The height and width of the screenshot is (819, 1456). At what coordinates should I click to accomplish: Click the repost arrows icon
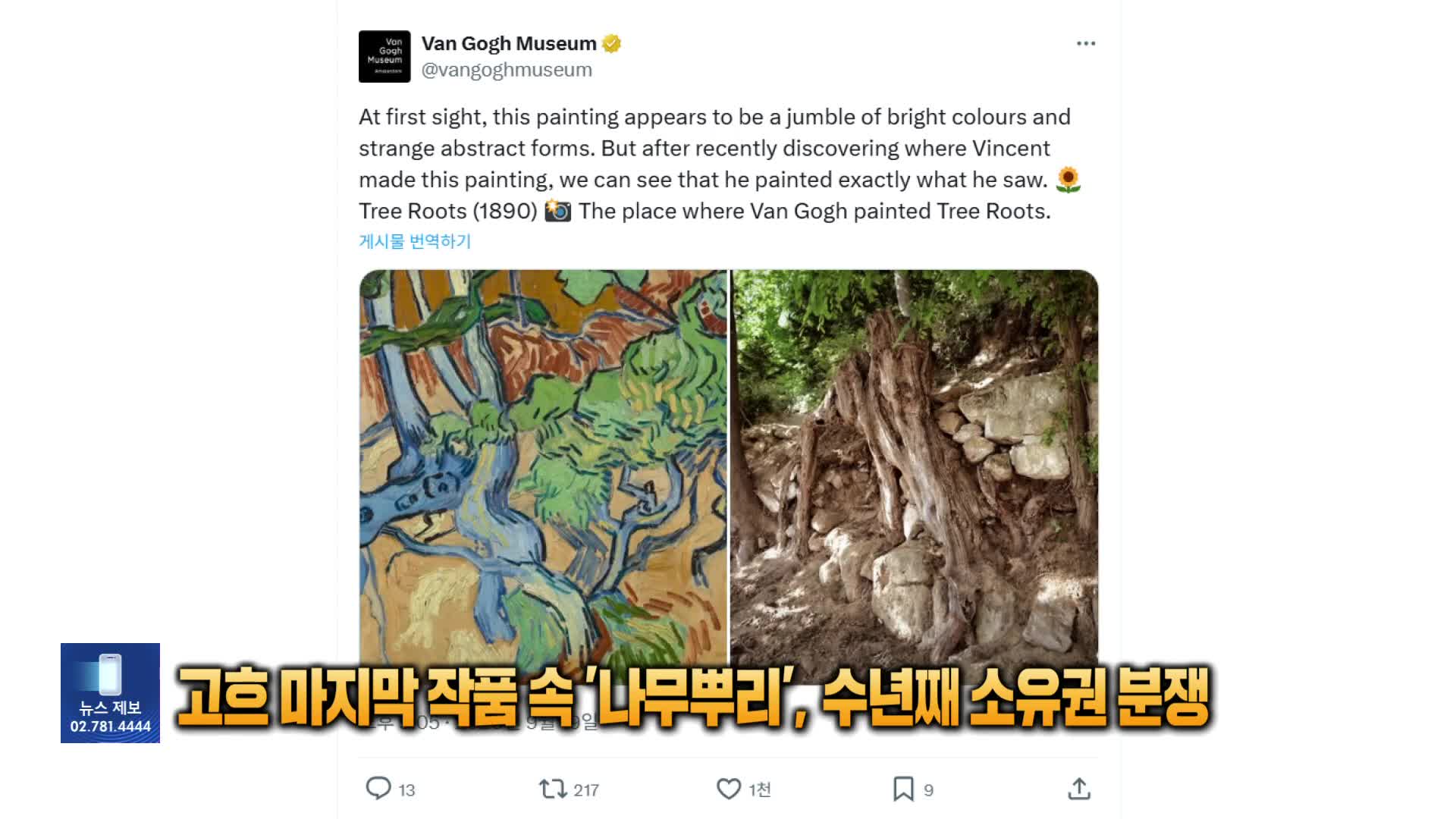[x=553, y=789]
